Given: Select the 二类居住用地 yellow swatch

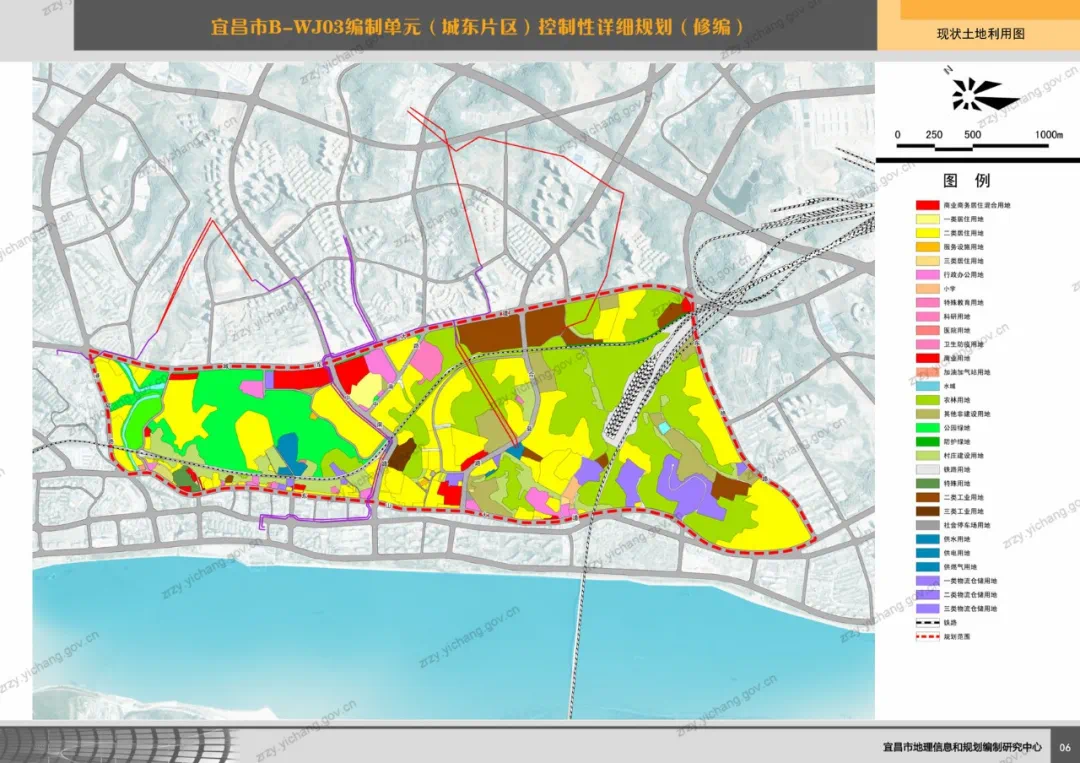Looking at the screenshot, I should (x=928, y=233).
